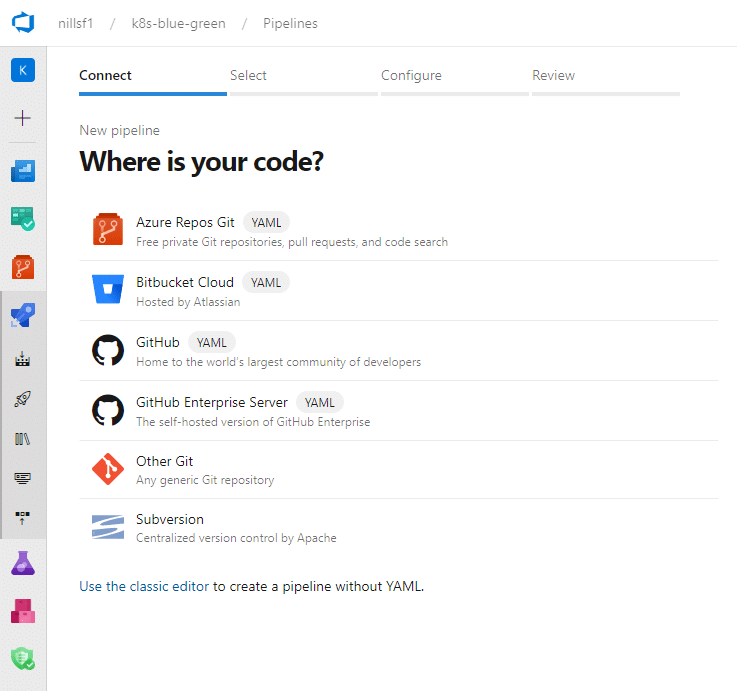This screenshot has width=737, height=691.
Task: Click 'Centralized version control by Apache' text
Action: (x=236, y=538)
